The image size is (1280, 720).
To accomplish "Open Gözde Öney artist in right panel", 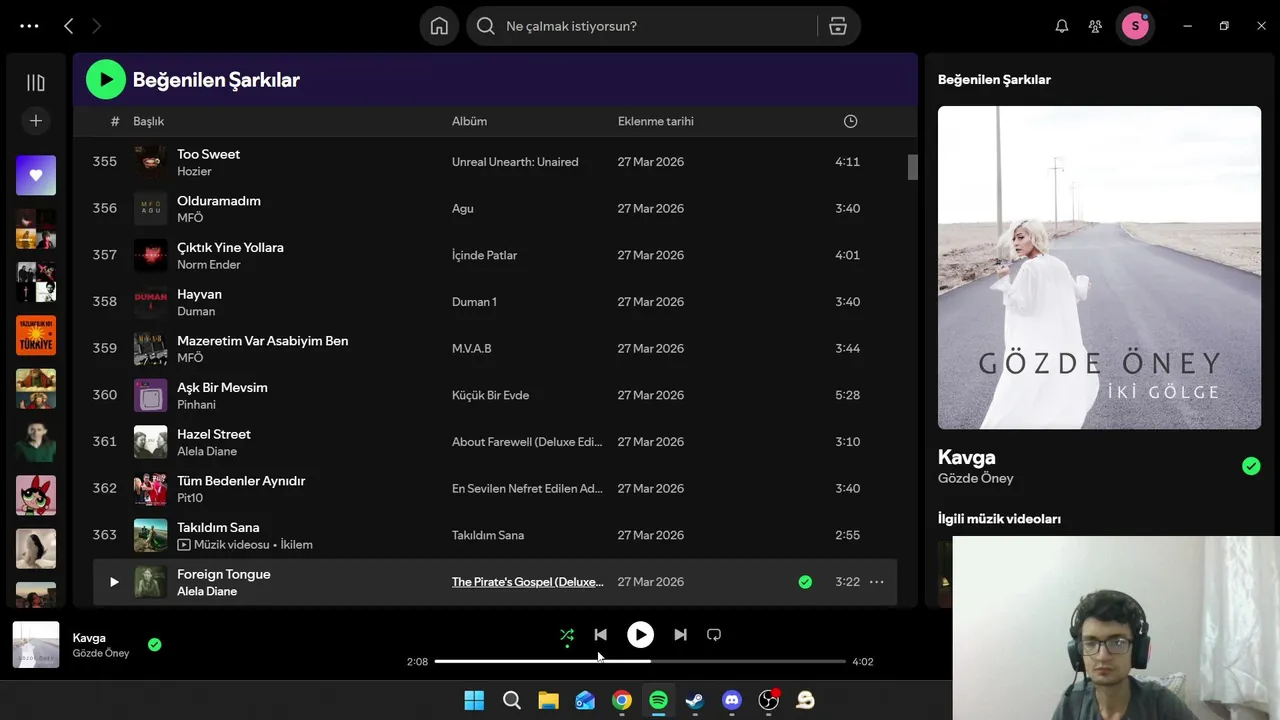I will 976,479.
